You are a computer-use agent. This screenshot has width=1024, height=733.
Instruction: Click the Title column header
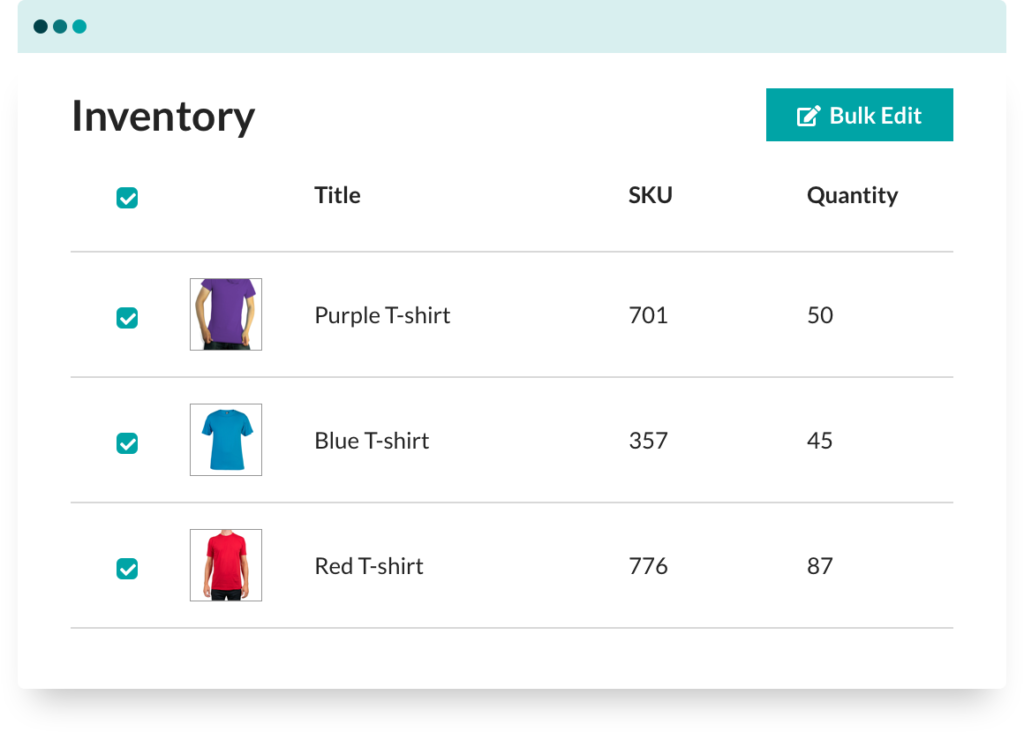[337, 195]
